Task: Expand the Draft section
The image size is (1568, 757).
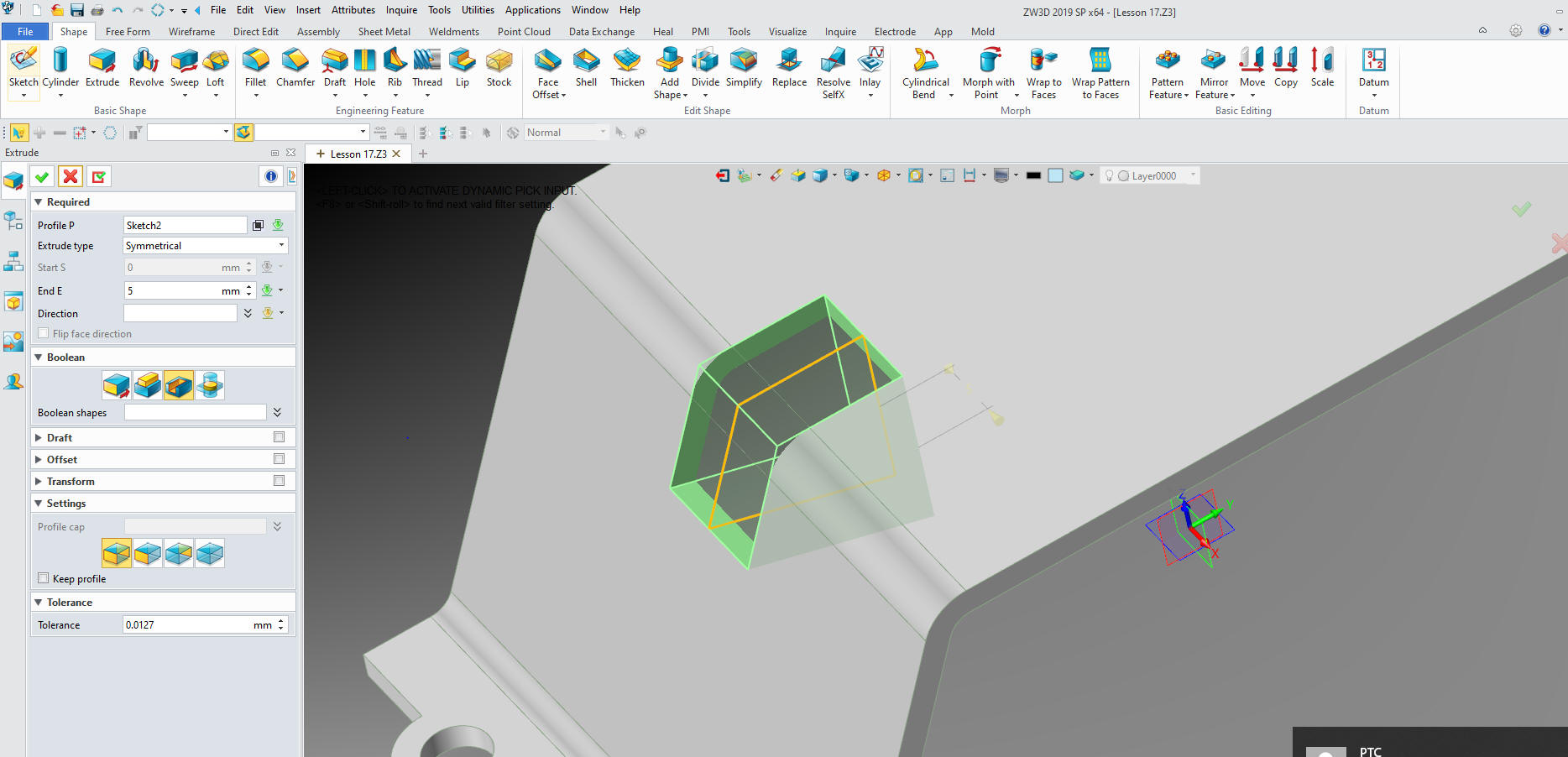Action: click(x=38, y=437)
